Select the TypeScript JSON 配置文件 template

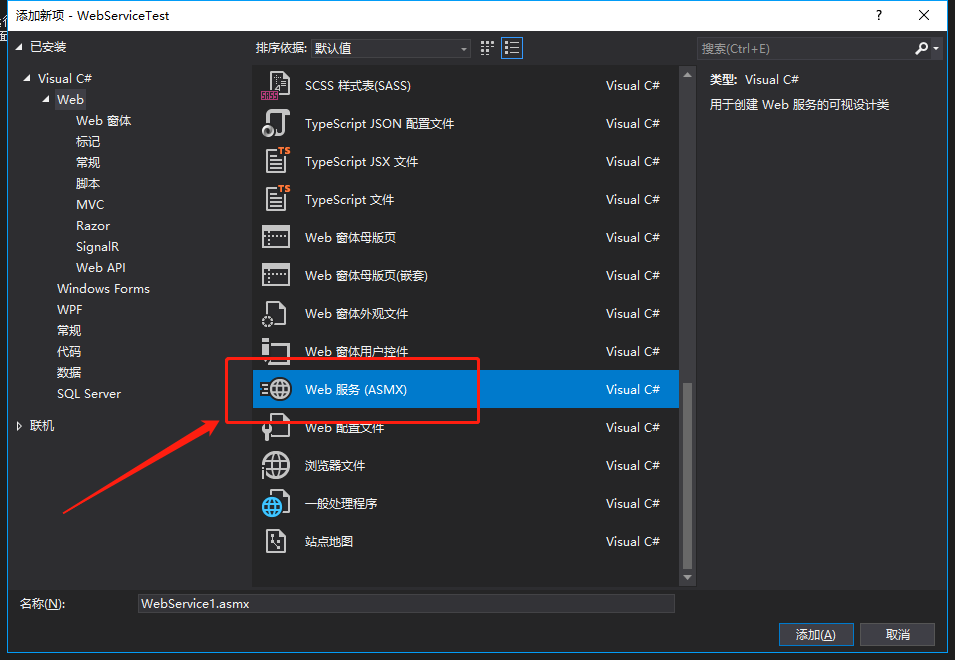pos(466,124)
